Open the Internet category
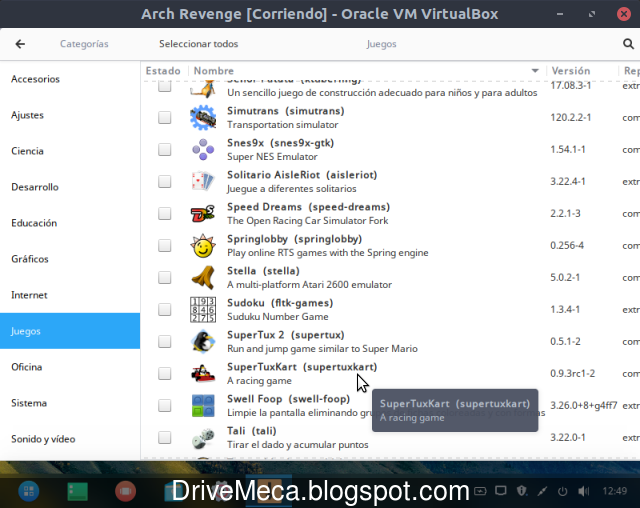The width and height of the screenshot is (640, 508). pyautogui.click(x=70, y=295)
